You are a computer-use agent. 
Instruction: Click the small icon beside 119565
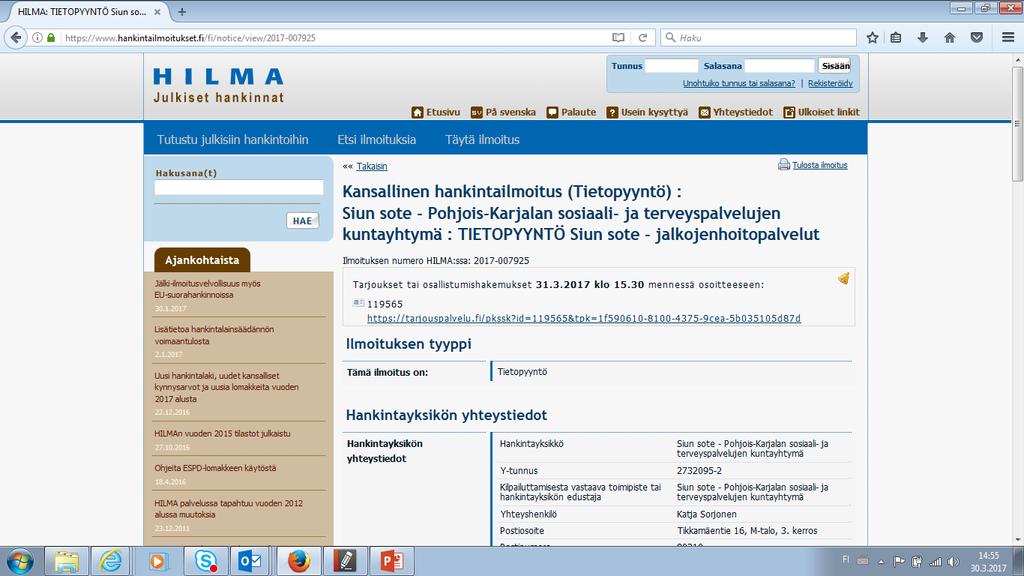[x=359, y=303]
